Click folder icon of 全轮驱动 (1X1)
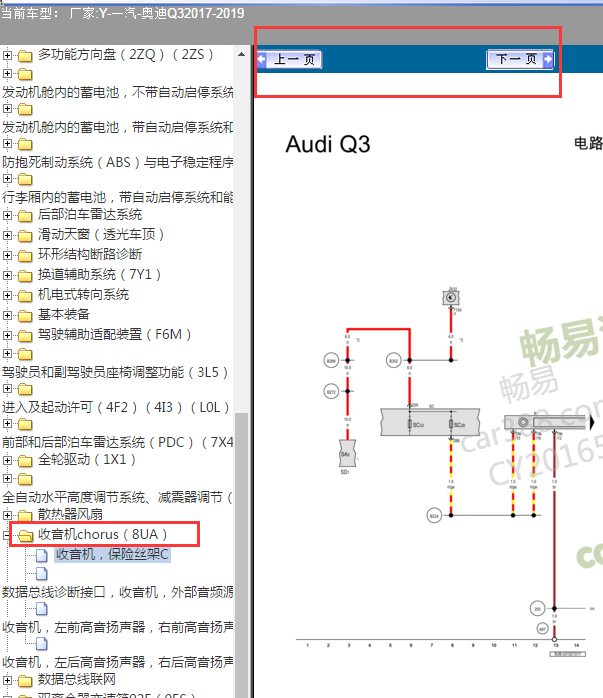Viewport: 603px width, 698px height. tap(25, 461)
